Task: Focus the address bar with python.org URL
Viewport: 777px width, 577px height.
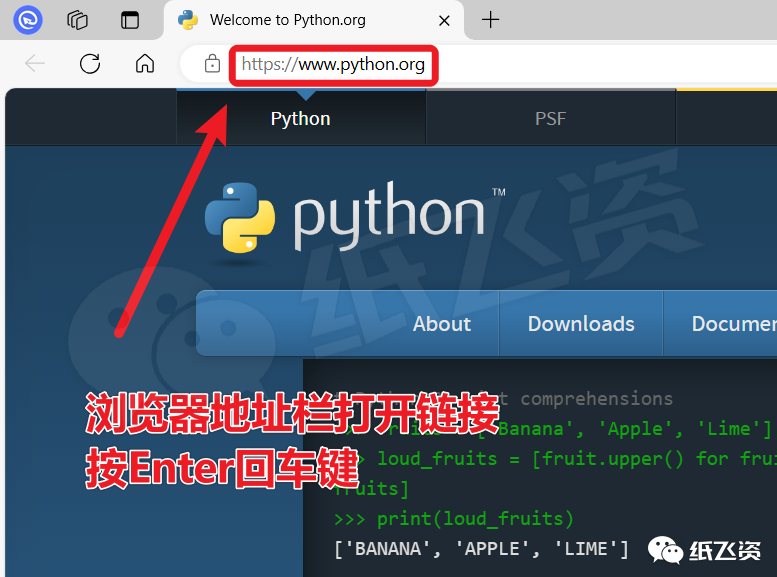Action: point(333,64)
